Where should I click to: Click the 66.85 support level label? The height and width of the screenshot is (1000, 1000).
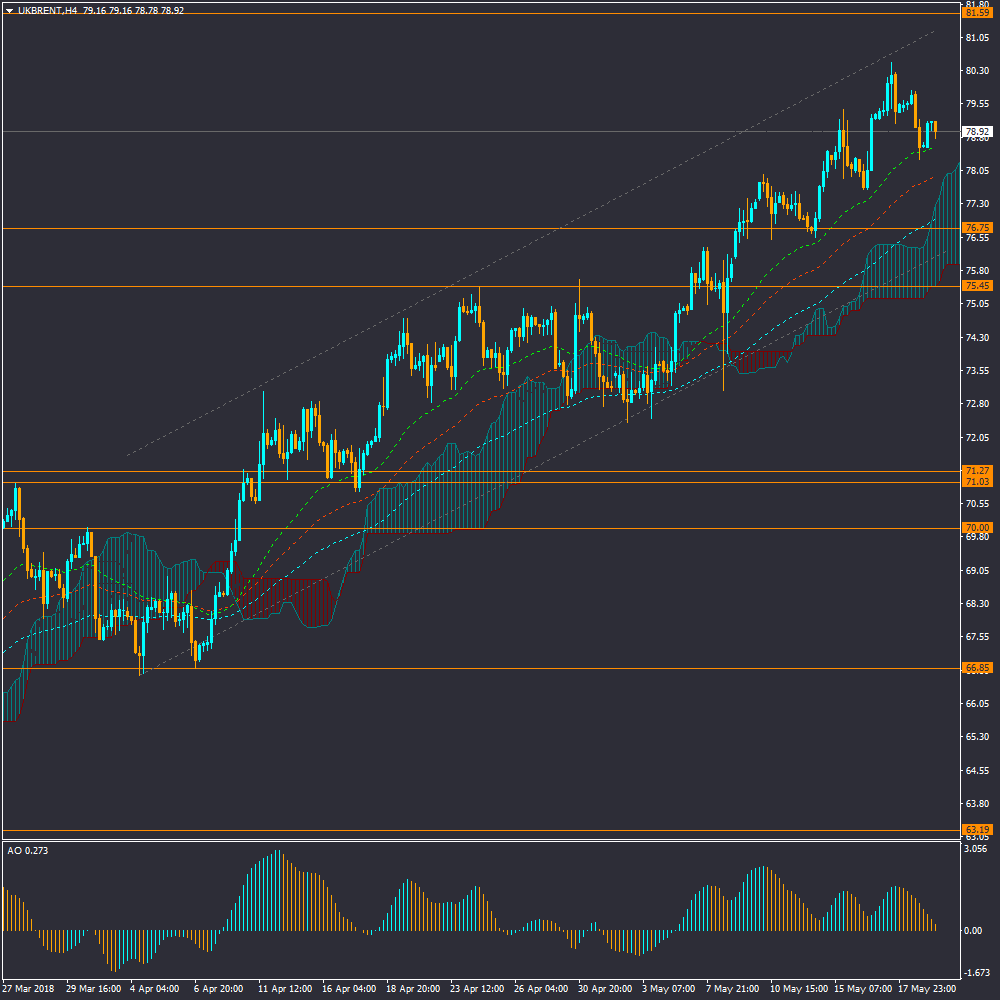(x=976, y=668)
